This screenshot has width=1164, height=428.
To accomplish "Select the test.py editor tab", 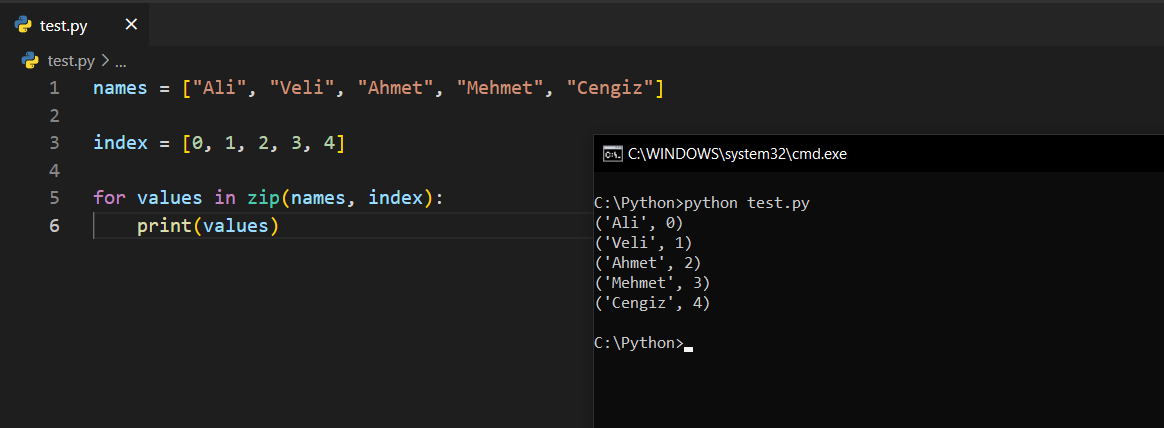I will 64,26.
